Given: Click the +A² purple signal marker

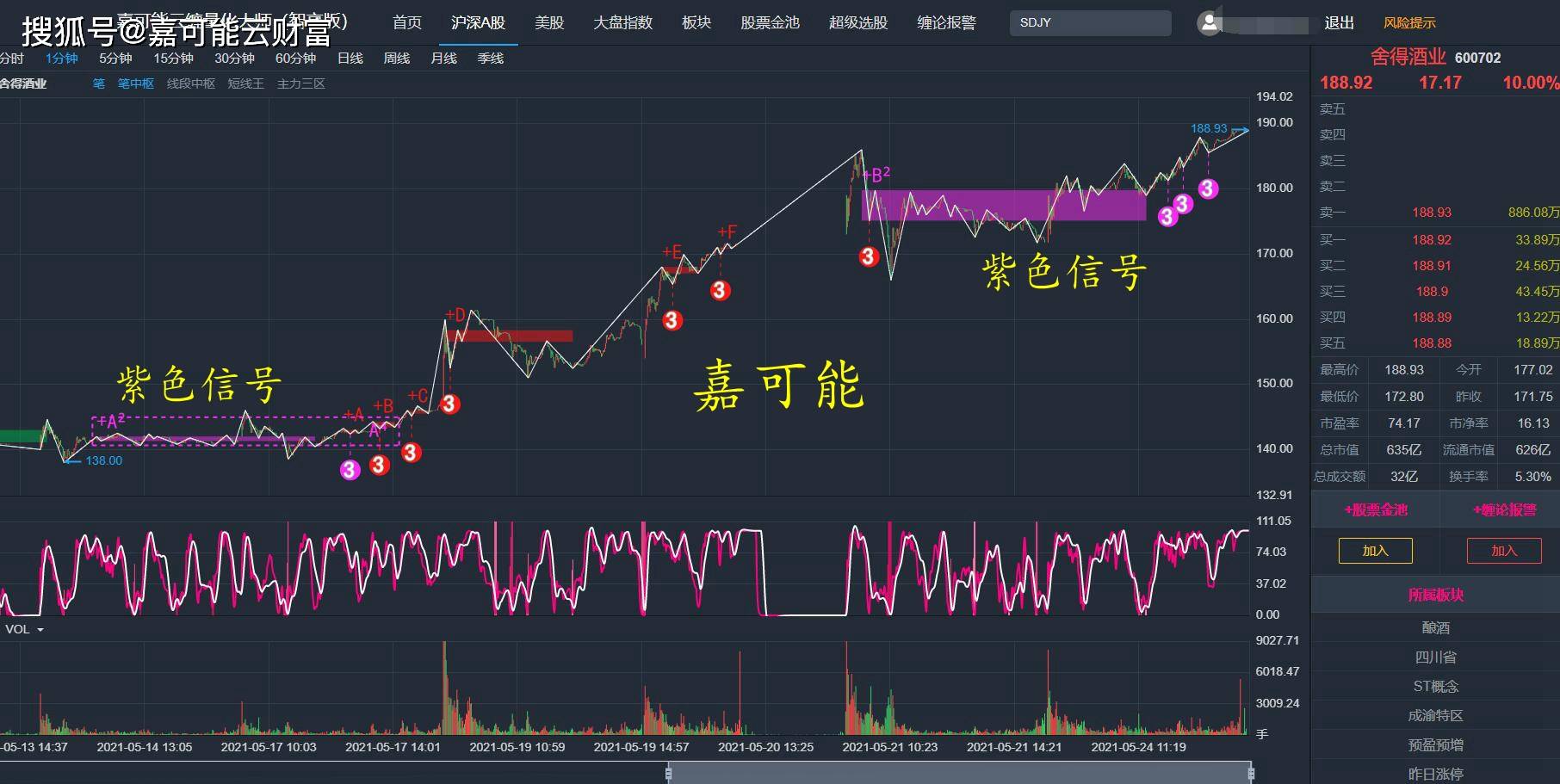Looking at the screenshot, I should 111,421.
